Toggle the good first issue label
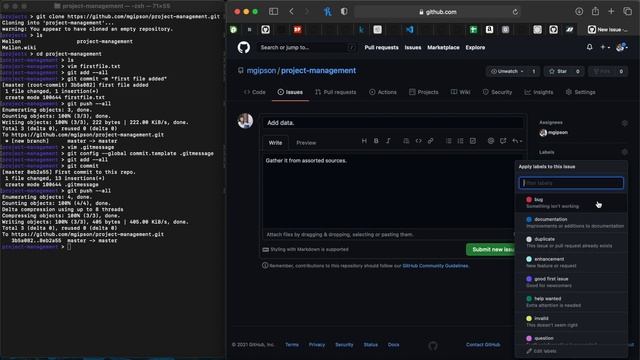Viewport: 640px width, 360px height. point(571,282)
